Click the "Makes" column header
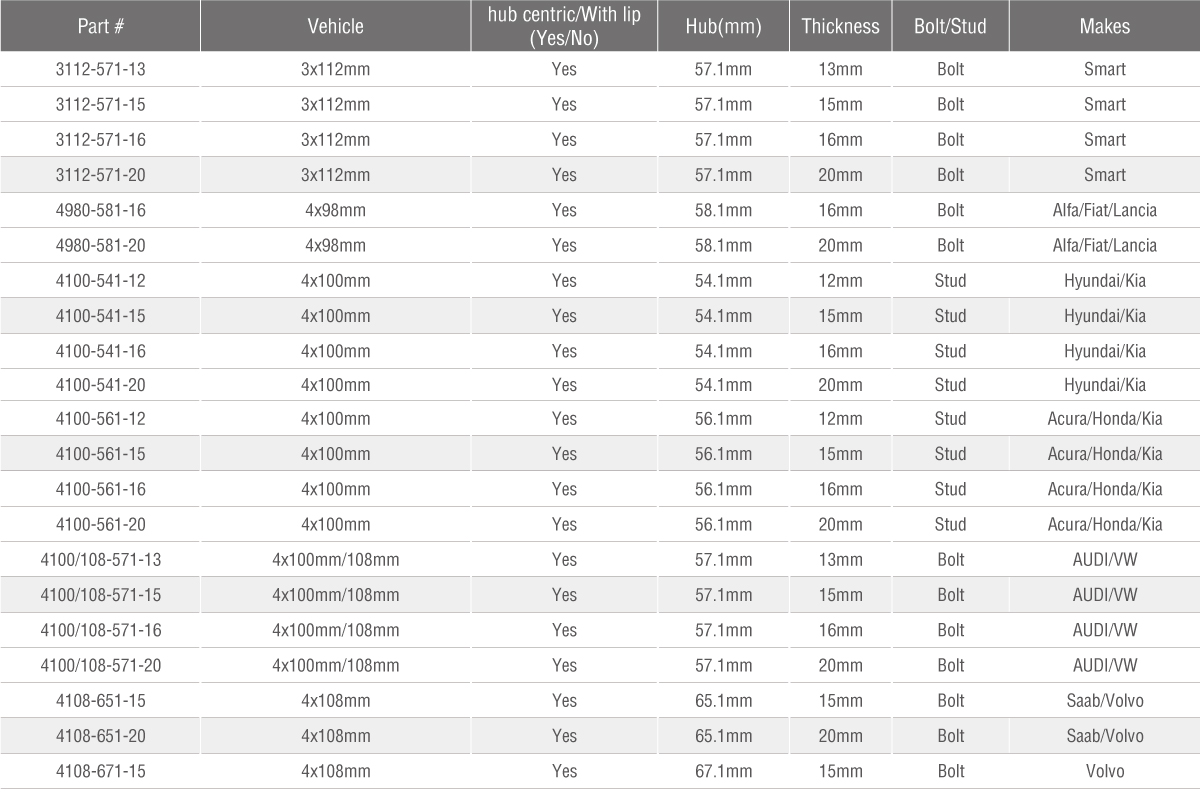Viewport: 1200px width, 807px height. click(1104, 26)
